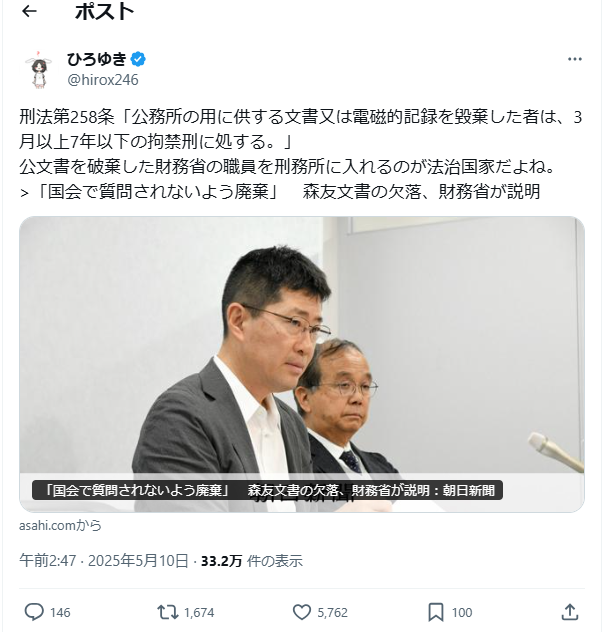The width and height of the screenshot is (605, 632).
Task: Visit the @hirox246 handle
Action: coord(103,80)
